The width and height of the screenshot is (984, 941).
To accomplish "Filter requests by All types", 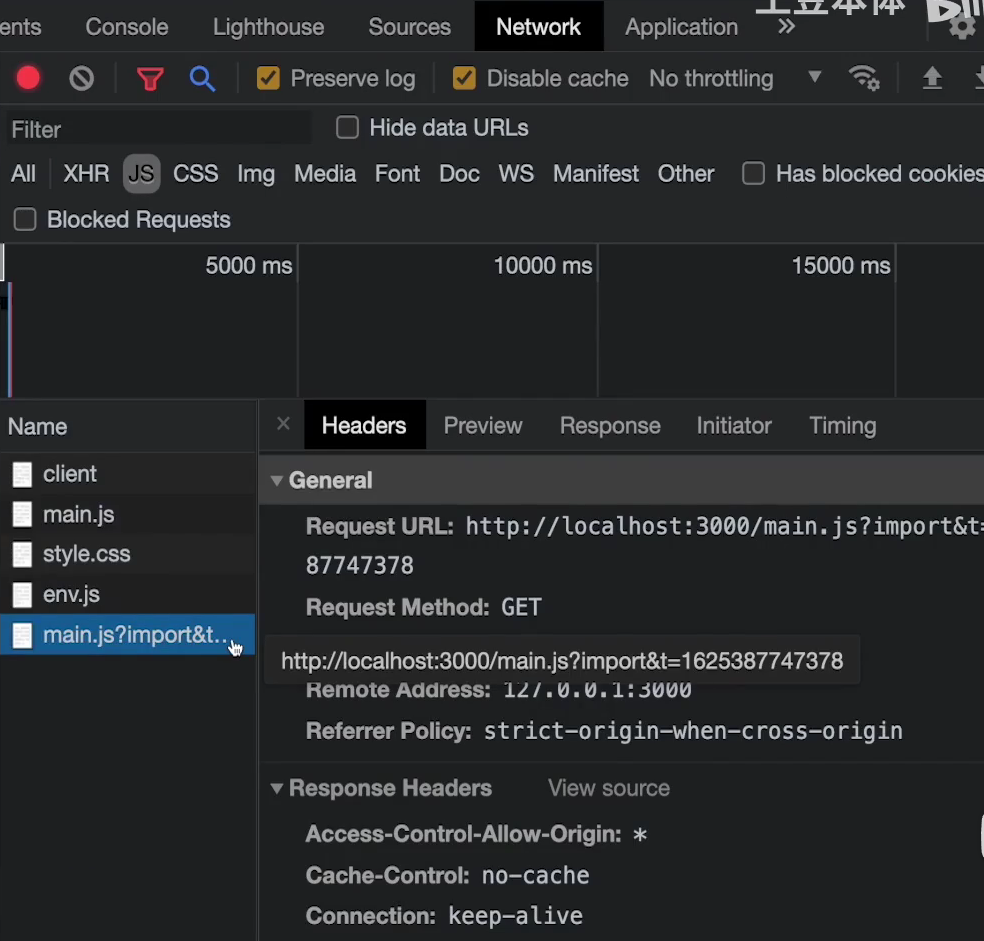I will (23, 173).
